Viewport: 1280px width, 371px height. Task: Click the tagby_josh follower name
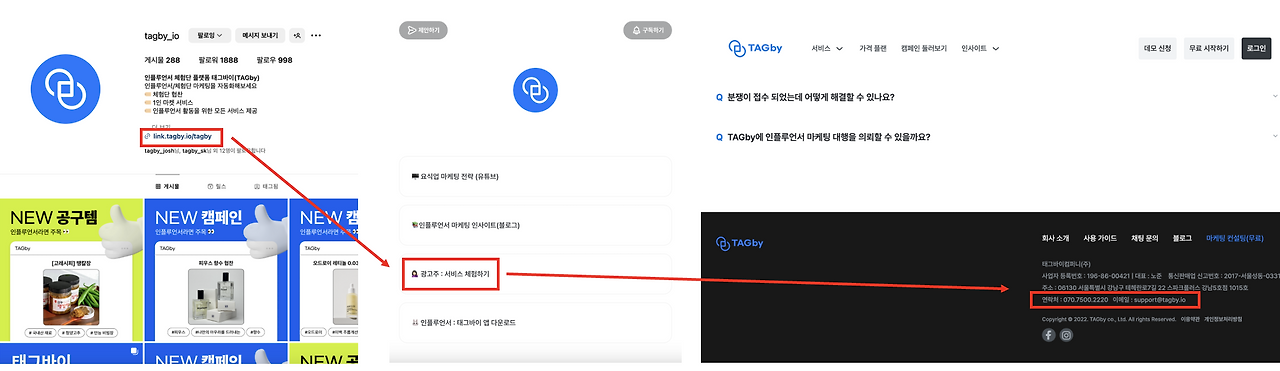click(160, 151)
